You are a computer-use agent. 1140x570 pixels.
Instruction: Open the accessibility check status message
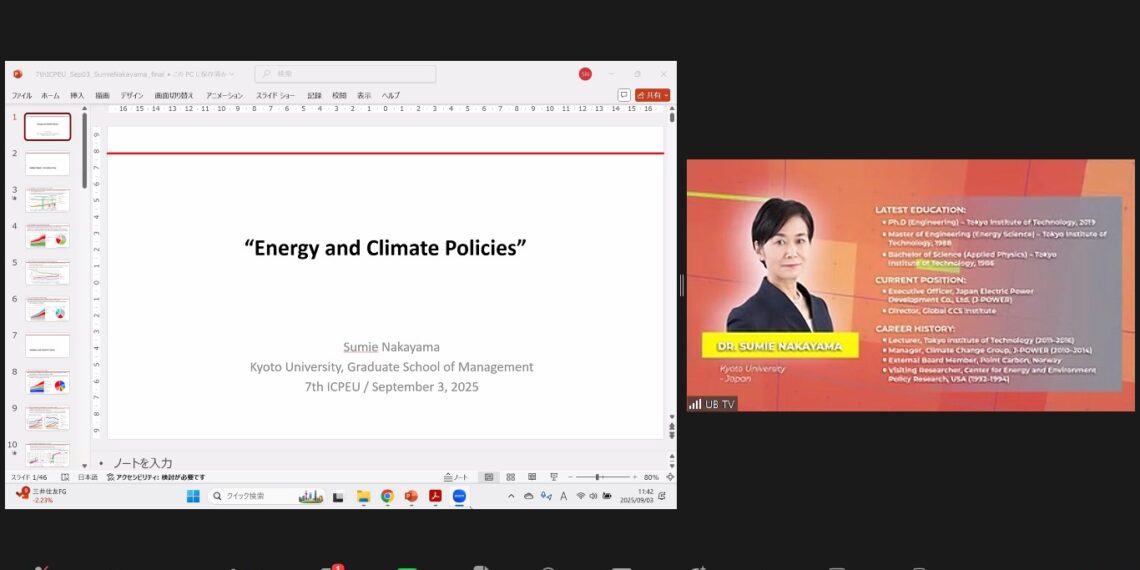[155, 478]
